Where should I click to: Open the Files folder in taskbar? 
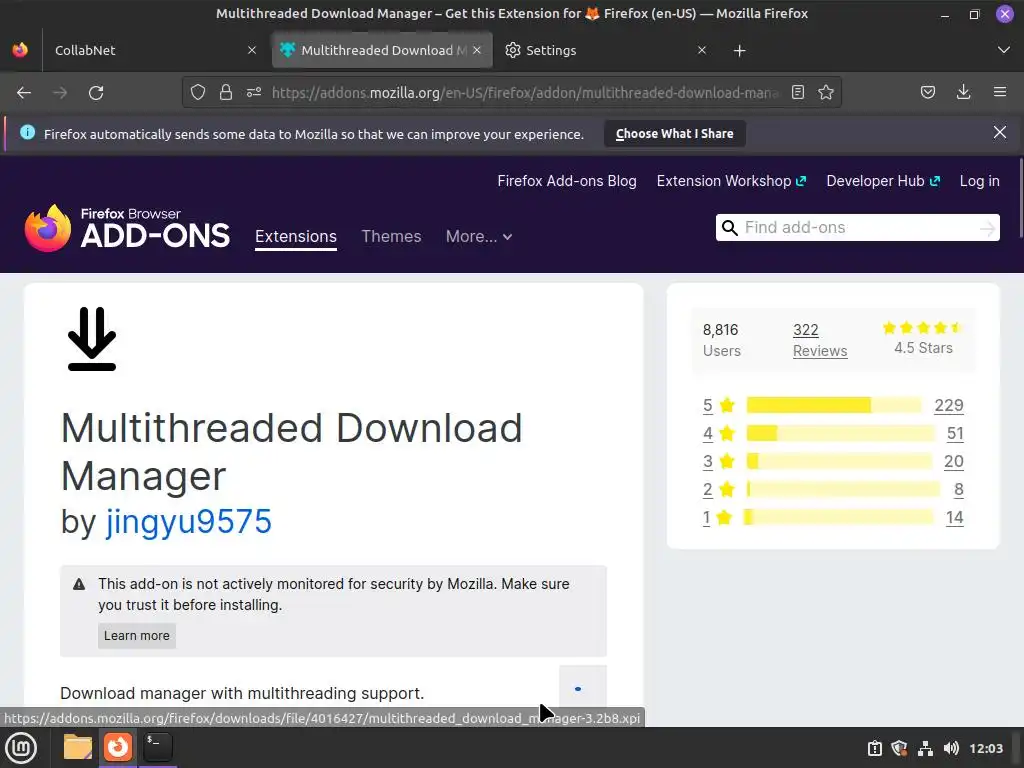coord(78,747)
